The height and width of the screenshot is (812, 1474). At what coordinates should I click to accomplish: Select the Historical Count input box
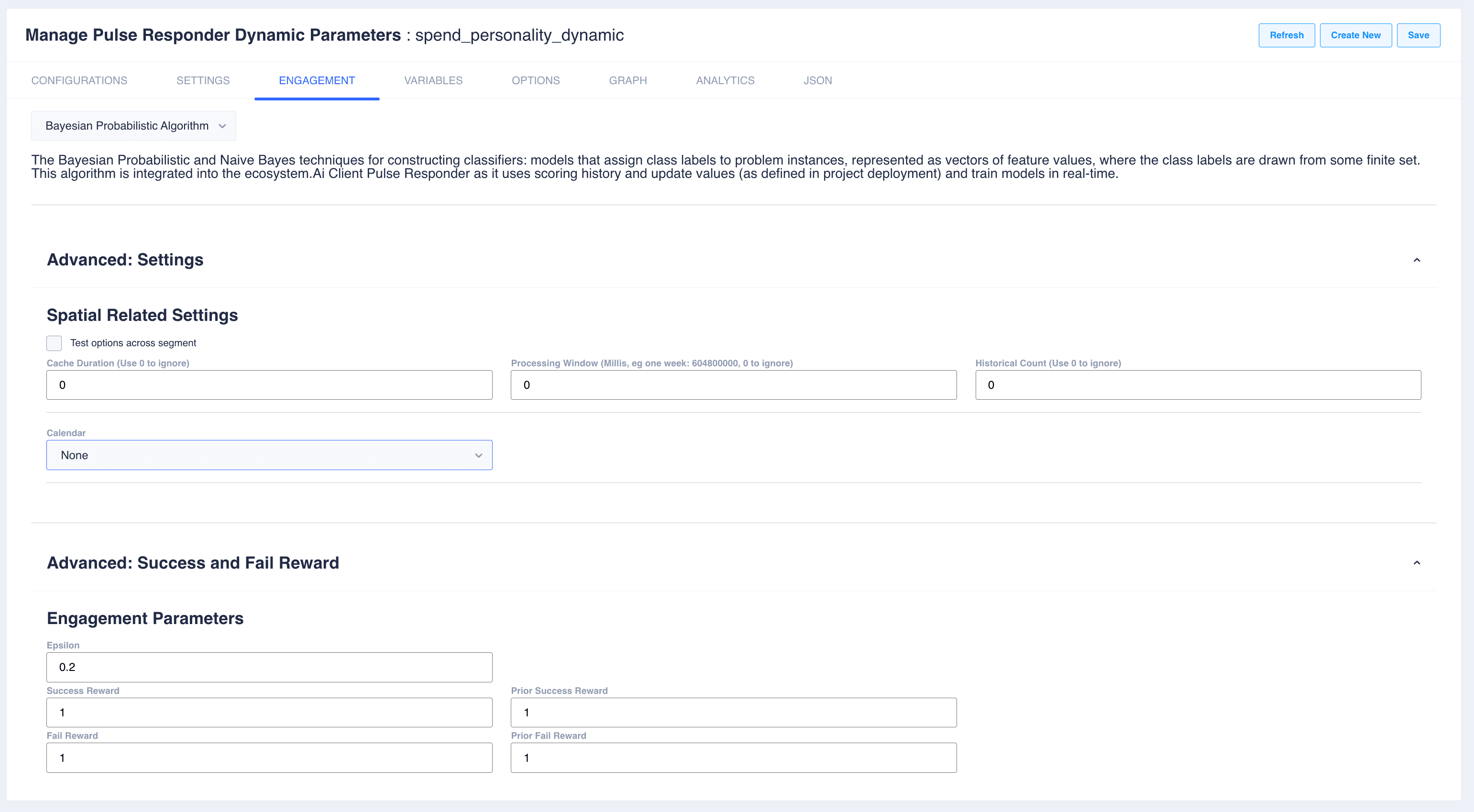click(x=1198, y=385)
